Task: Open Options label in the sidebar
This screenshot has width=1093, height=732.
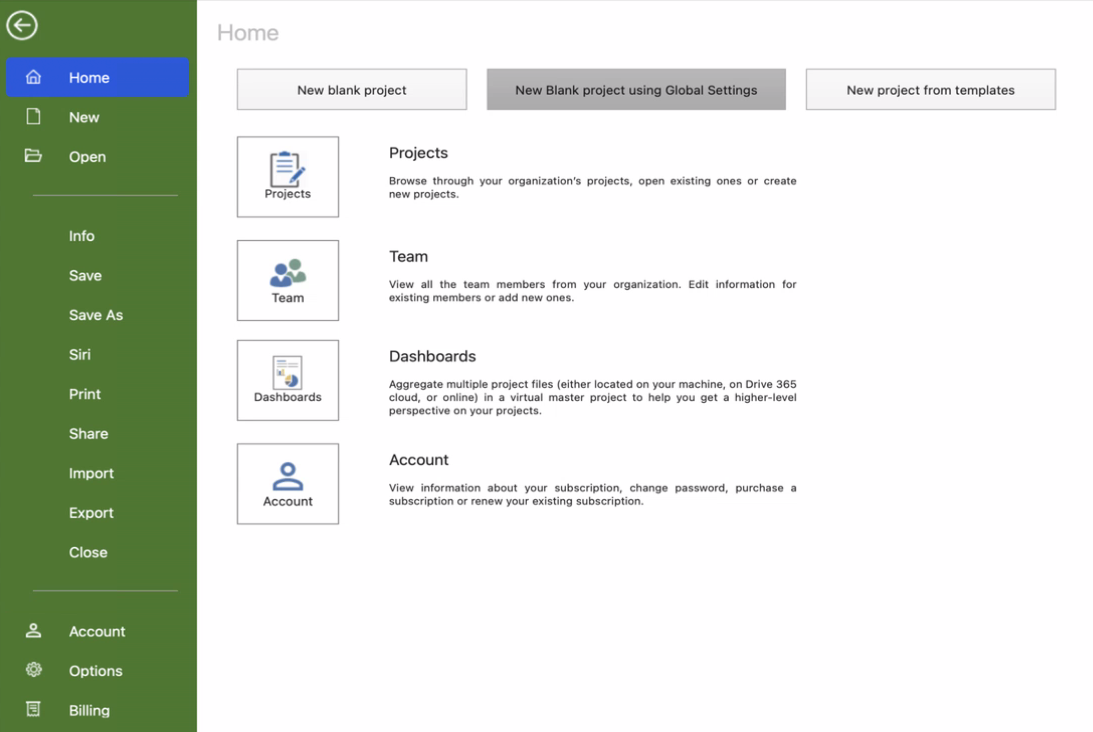Action: pos(95,671)
